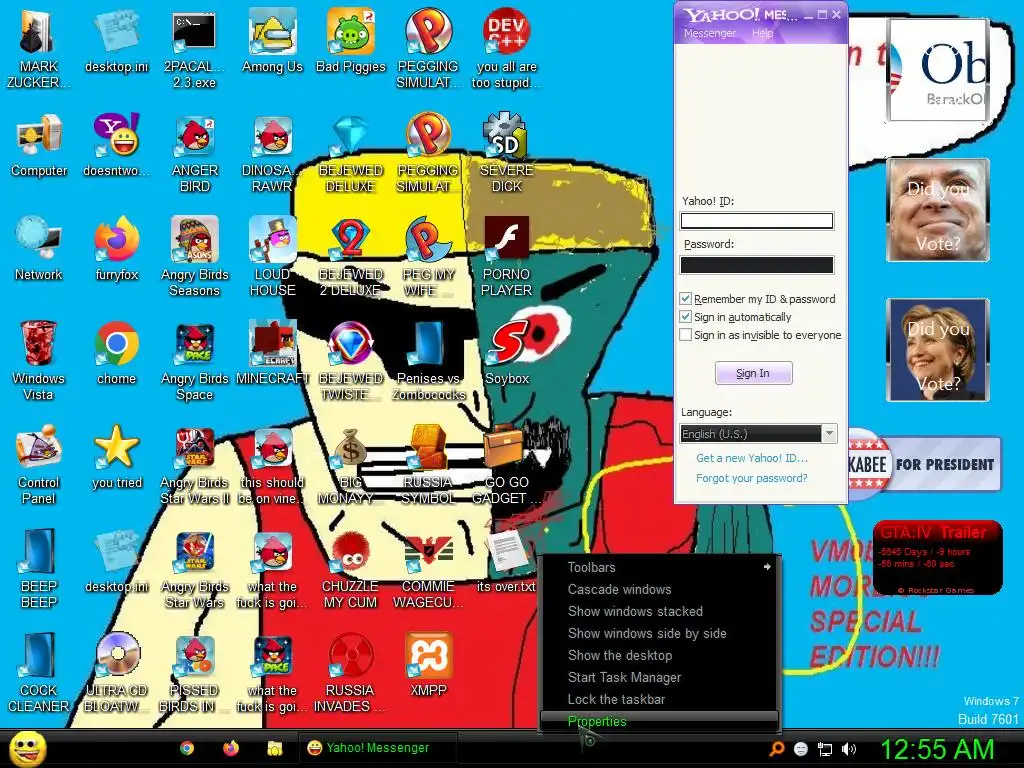Viewport: 1024px width, 768px height.
Task: Open the its over.txt file
Action: click(507, 562)
